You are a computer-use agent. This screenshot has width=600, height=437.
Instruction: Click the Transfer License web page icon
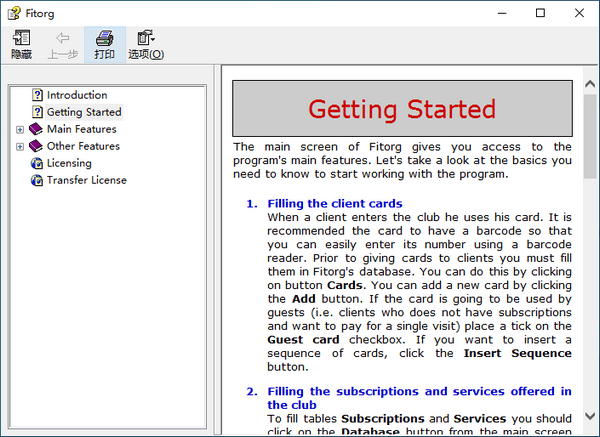[38, 180]
